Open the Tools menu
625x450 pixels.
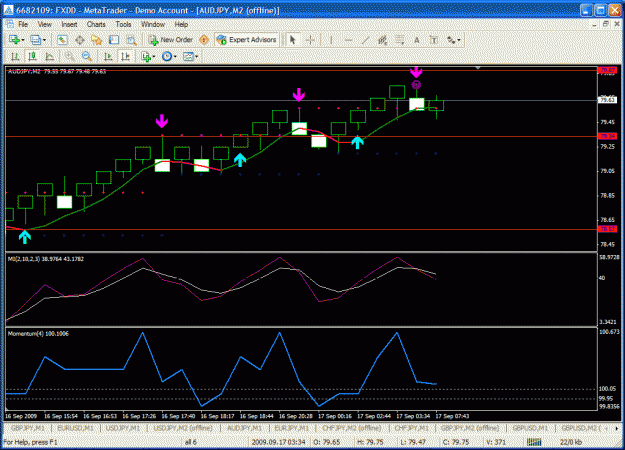coord(123,24)
